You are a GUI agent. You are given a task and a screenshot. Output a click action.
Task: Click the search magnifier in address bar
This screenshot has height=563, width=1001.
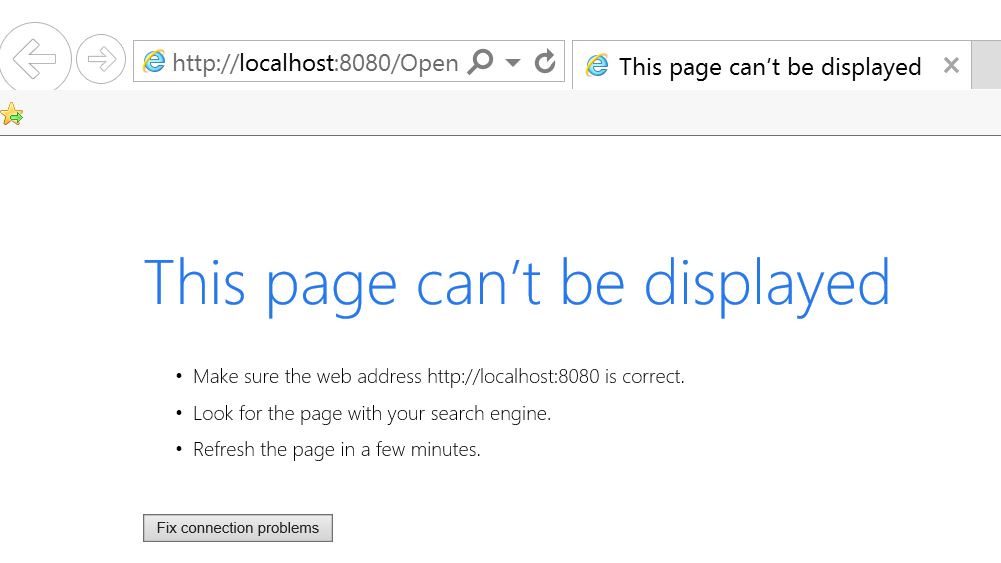click(x=481, y=62)
